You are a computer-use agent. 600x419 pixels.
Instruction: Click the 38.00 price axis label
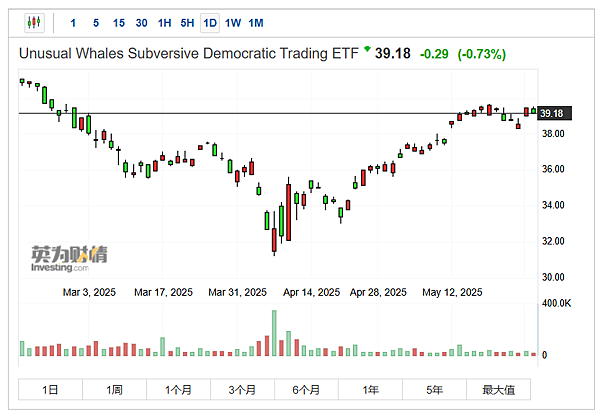[553, 134]
